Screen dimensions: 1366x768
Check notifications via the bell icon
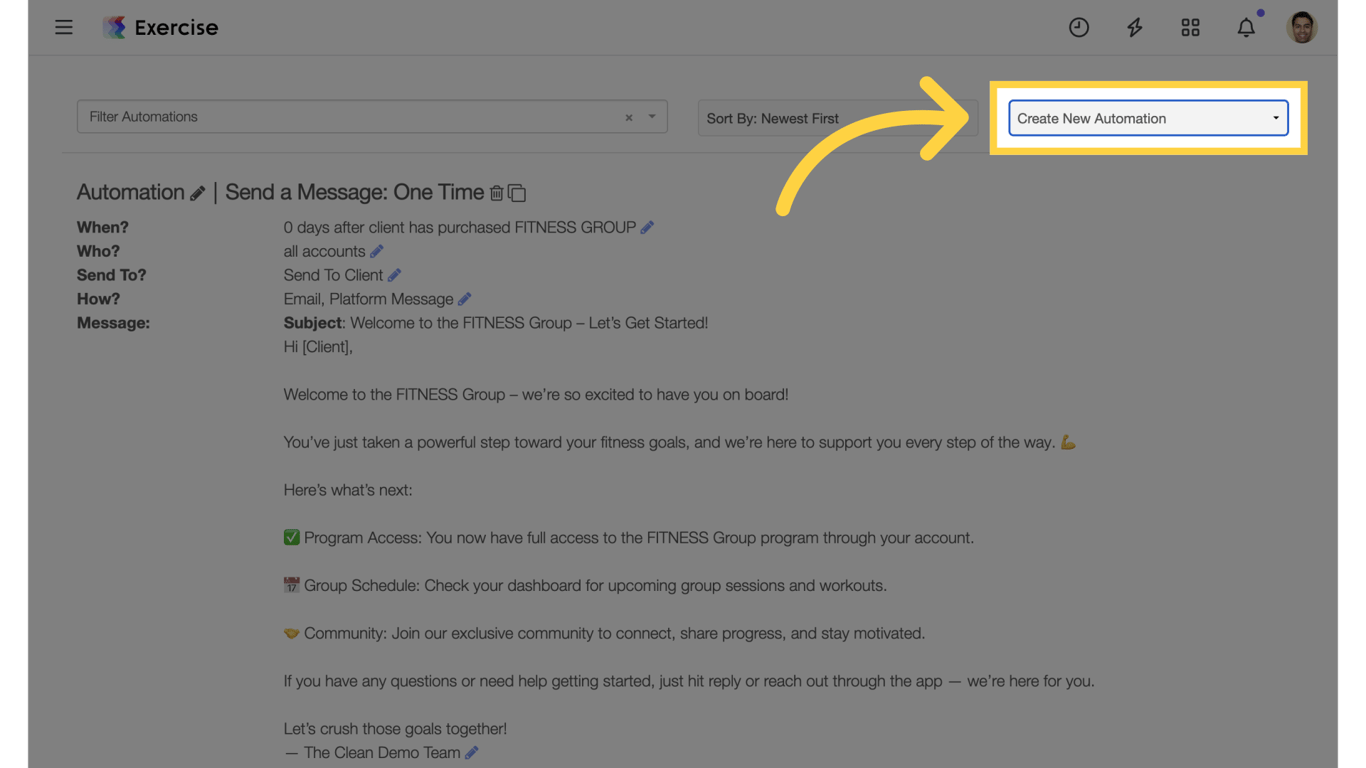coord(1246,27)
